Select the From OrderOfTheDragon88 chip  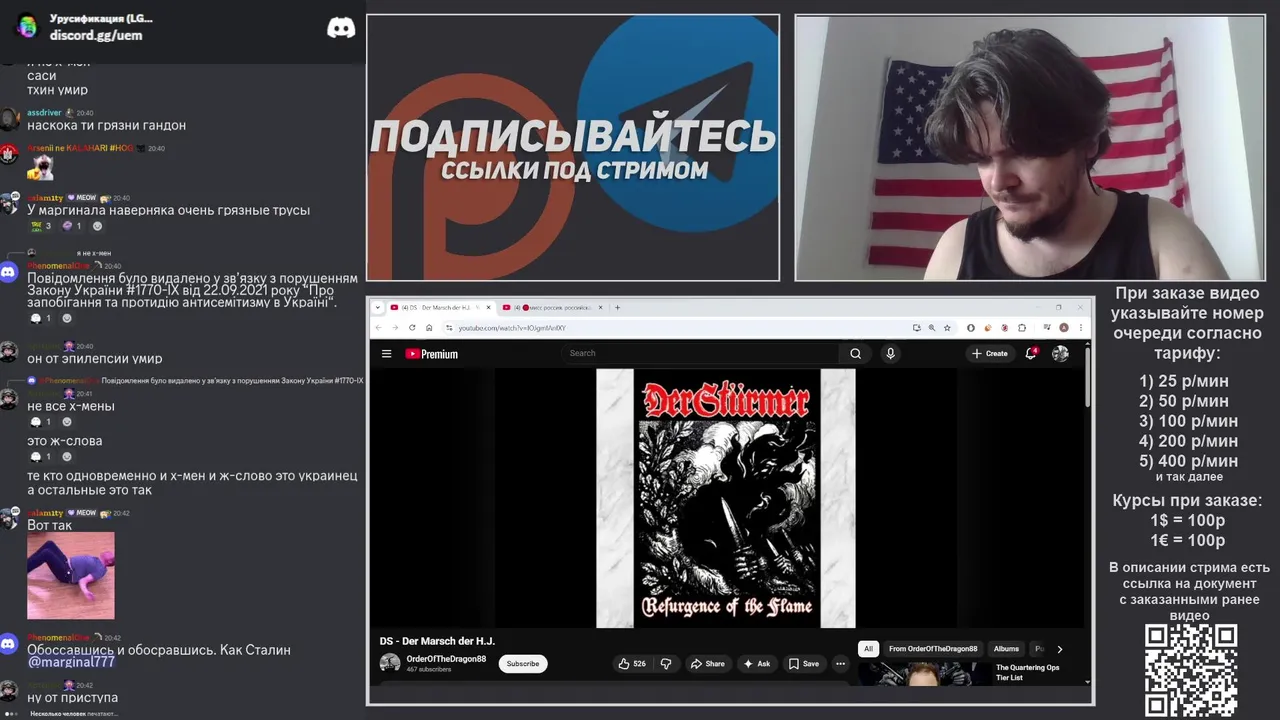pyautogui.click(x=933, y=649)
